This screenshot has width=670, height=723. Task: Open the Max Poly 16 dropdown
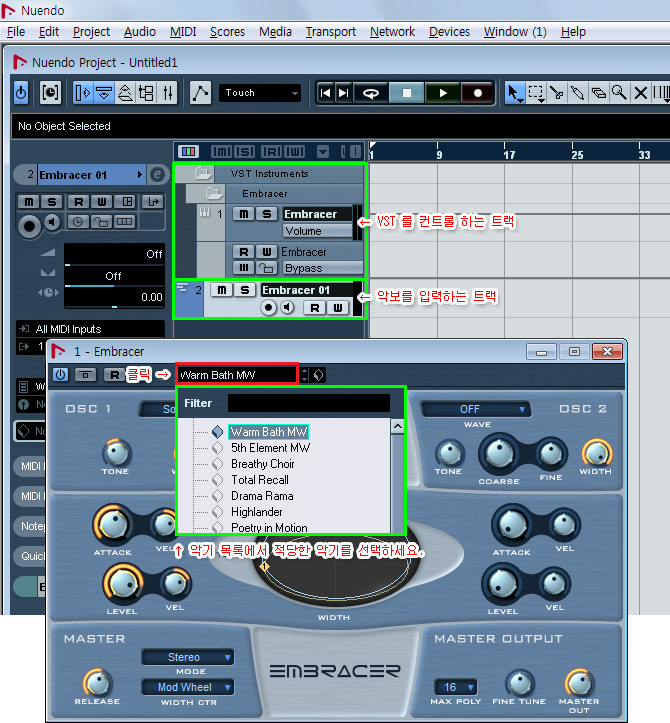point(455,687)
